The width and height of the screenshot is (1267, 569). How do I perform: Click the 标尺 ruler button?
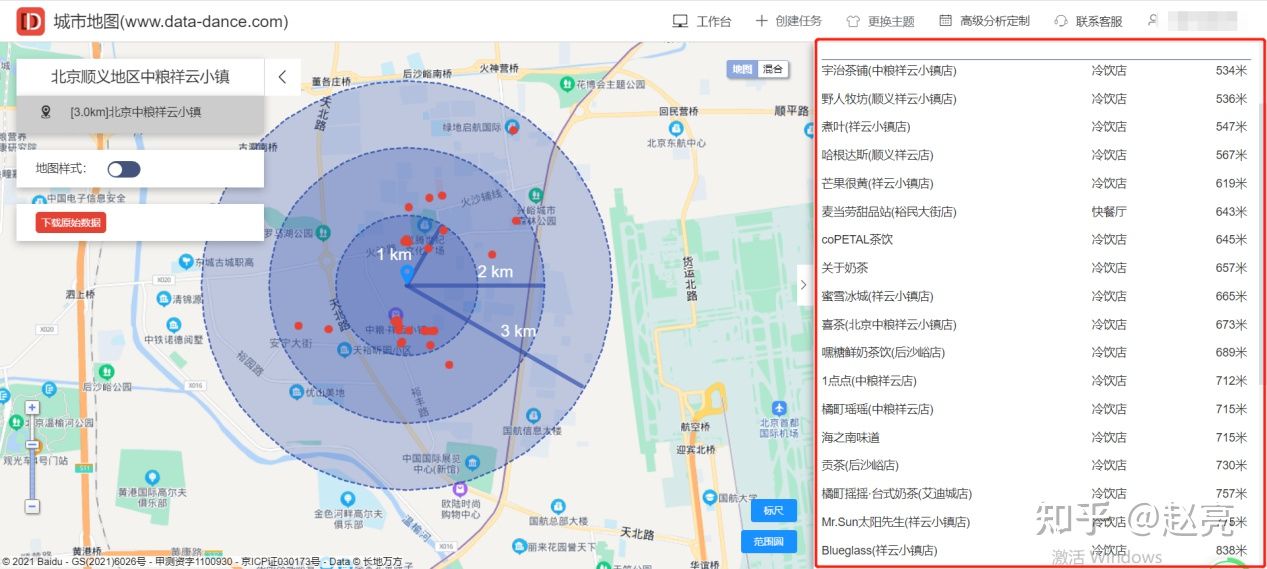click(773, 510)
